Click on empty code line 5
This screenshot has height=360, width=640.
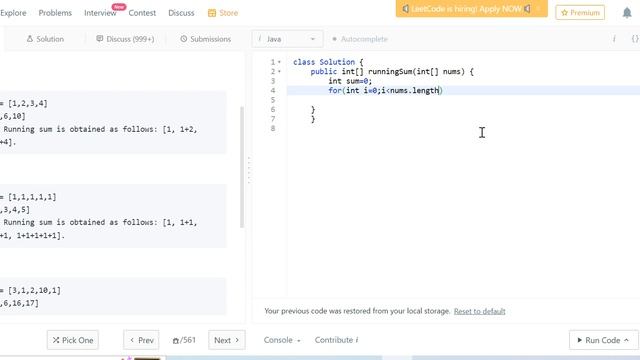coord(463,100)
